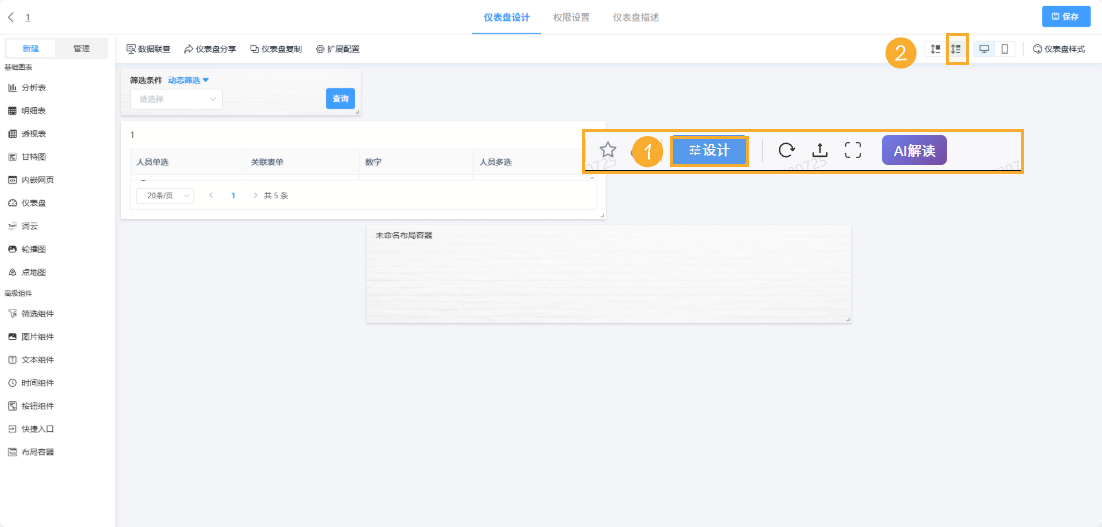Add a 文本组件 text component
Screen dimensions: 1102x527
coord(30,360)
